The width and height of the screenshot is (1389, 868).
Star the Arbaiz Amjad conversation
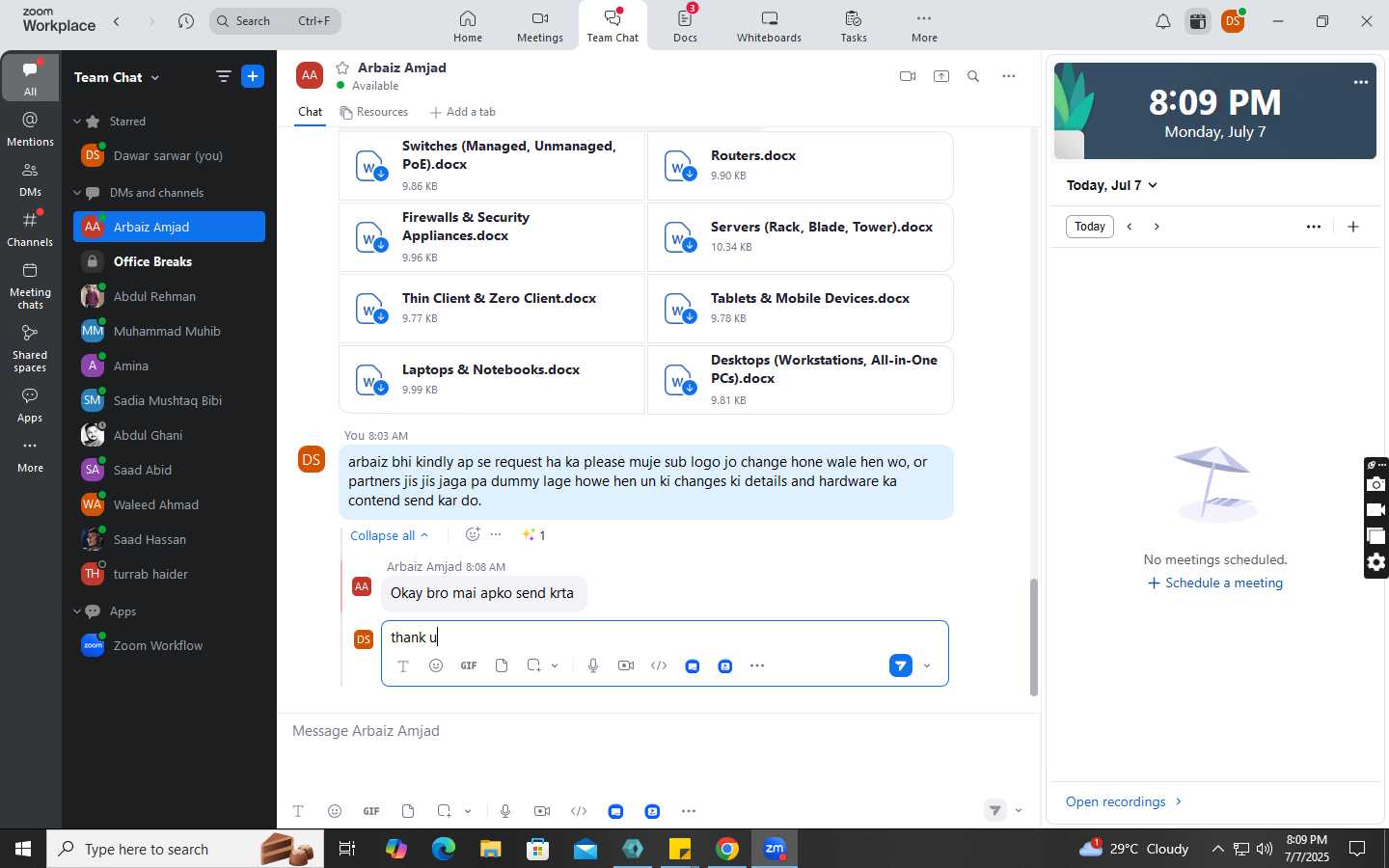coord(342,68)
